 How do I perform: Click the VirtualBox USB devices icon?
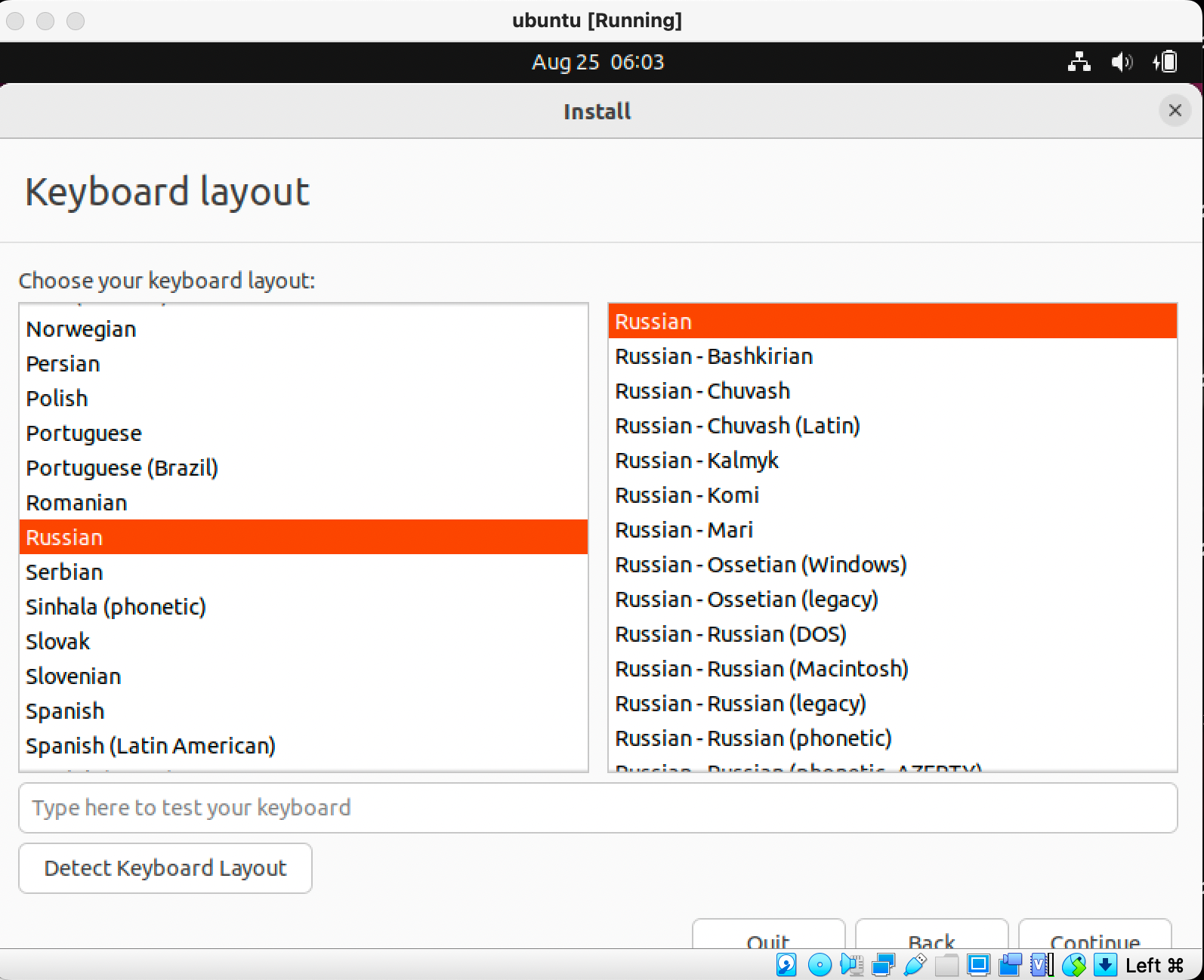coord(915,965)
